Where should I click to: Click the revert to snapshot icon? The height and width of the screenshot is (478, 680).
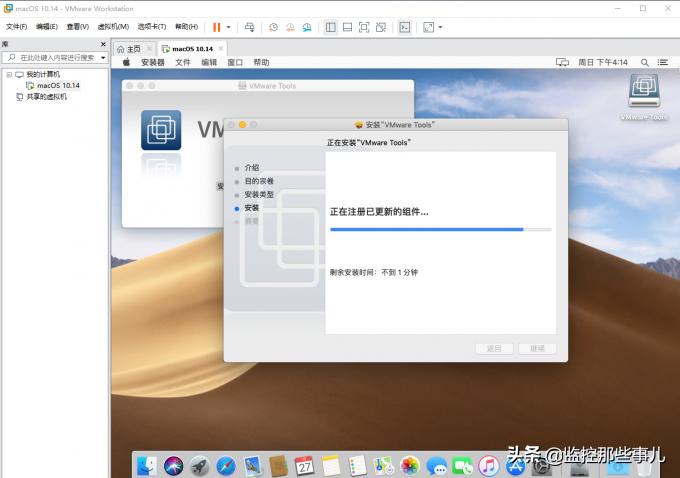[x=290, y=27]
